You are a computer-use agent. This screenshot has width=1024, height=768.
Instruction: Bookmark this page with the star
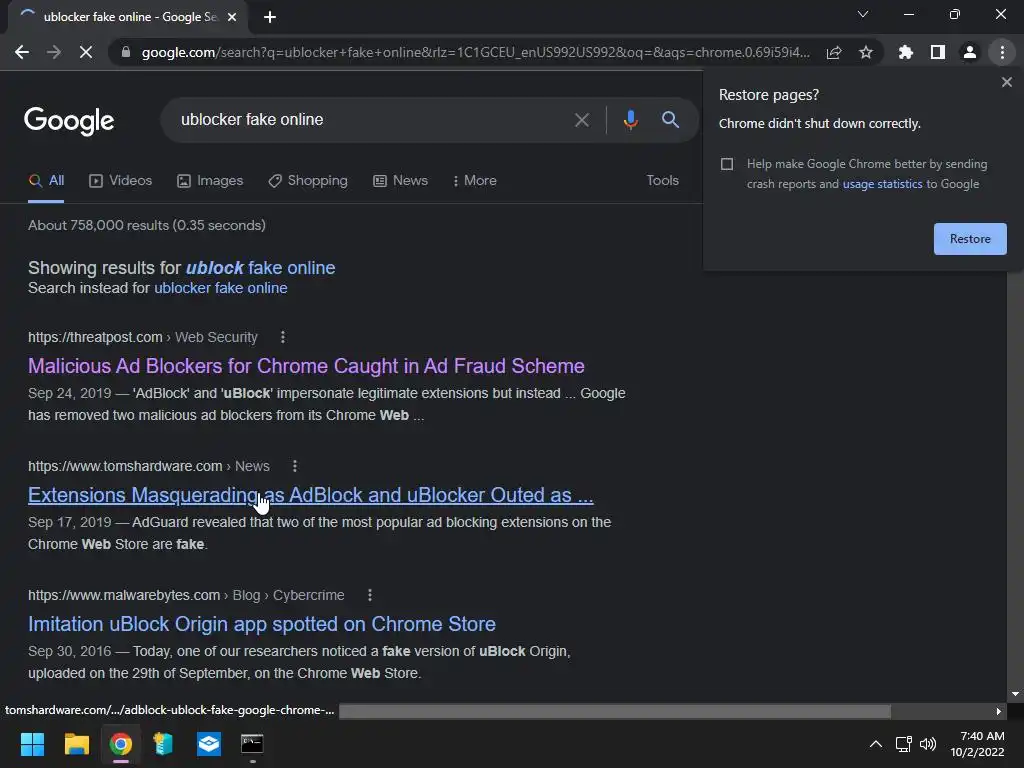tap(866, 52)
